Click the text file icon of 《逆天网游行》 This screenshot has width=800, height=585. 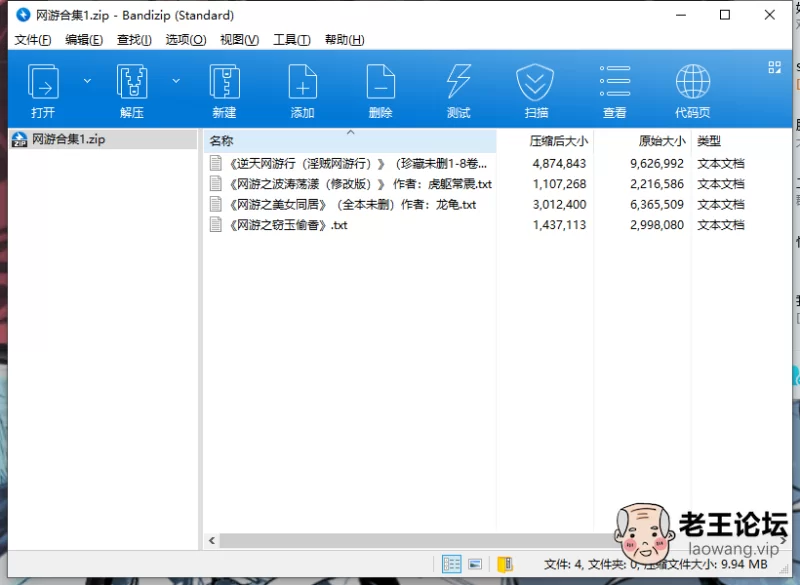[x=216, y=163]
